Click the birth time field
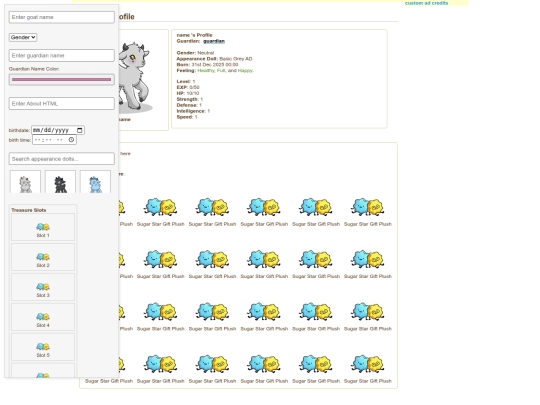 point(54,140)
